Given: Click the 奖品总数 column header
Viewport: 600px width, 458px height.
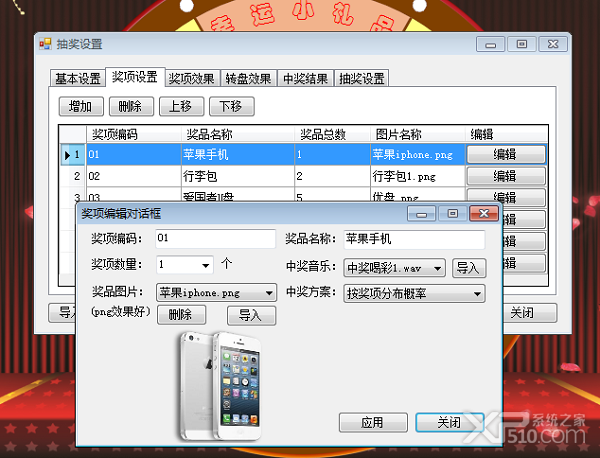Looking at the screenshot, I should click(x=332, y=134).
